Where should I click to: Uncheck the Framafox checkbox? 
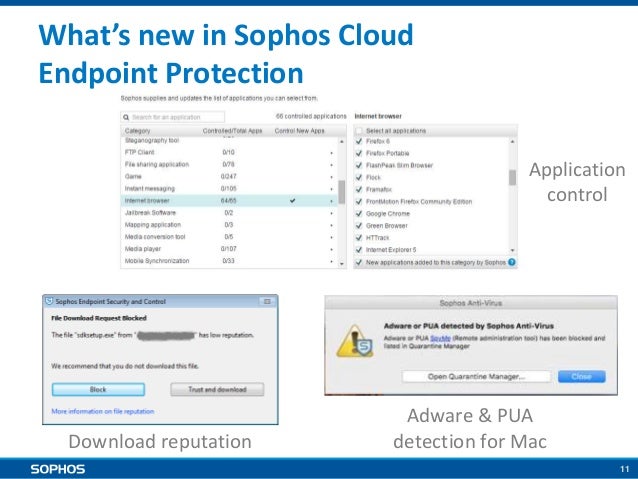pyautogui.click(x=359, y=189)
